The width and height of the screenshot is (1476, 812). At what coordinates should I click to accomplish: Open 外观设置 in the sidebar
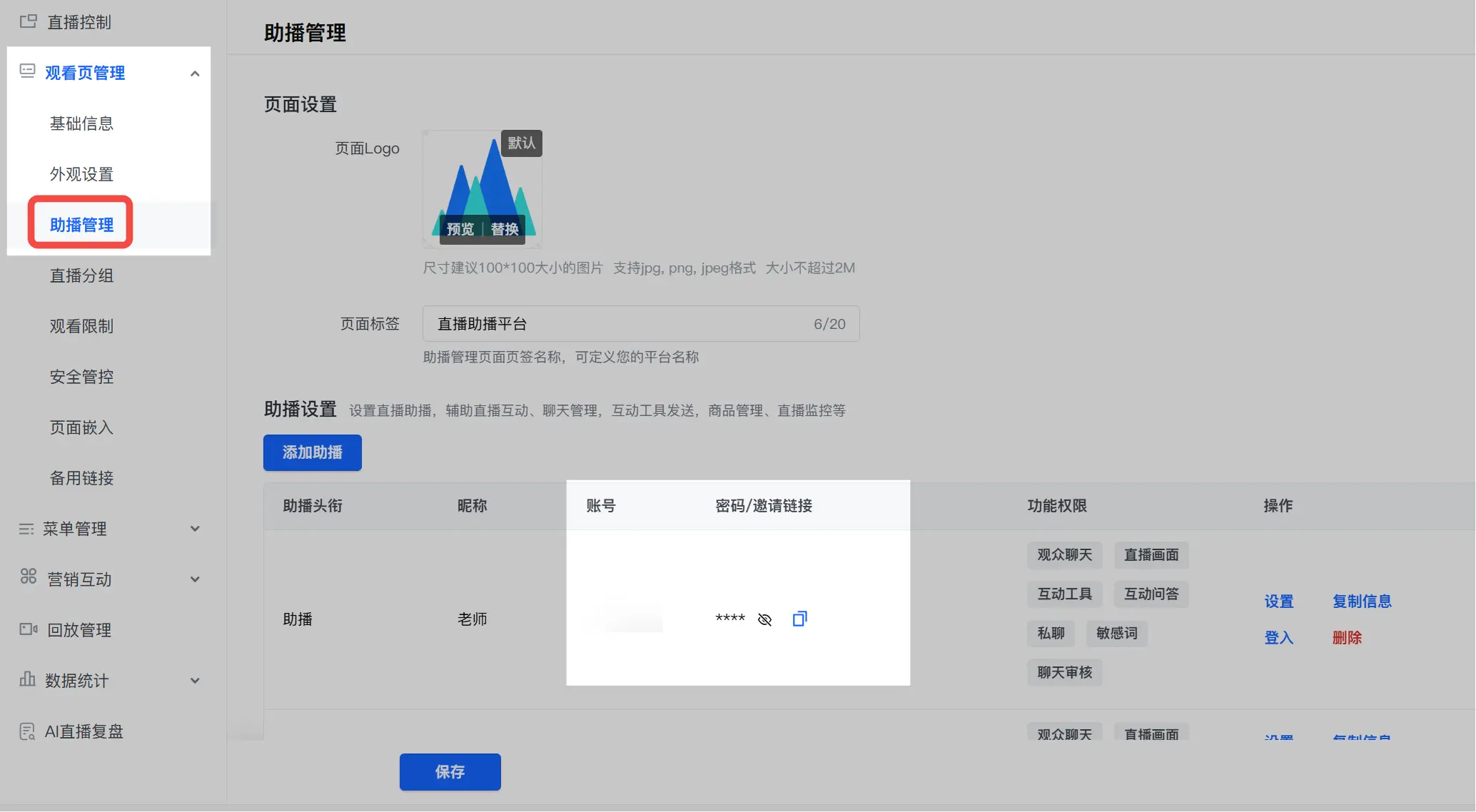81,174
